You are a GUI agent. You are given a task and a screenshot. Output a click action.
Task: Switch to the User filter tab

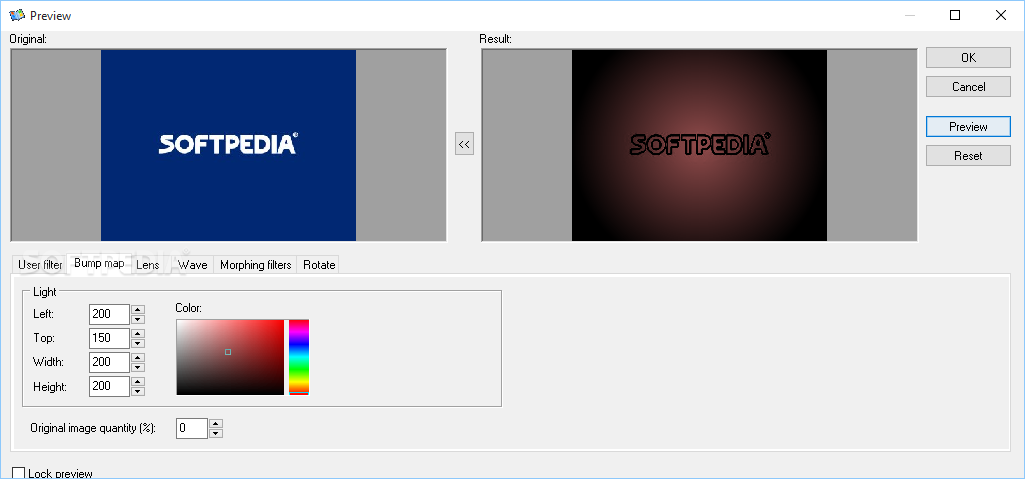(x=40, y=265)
